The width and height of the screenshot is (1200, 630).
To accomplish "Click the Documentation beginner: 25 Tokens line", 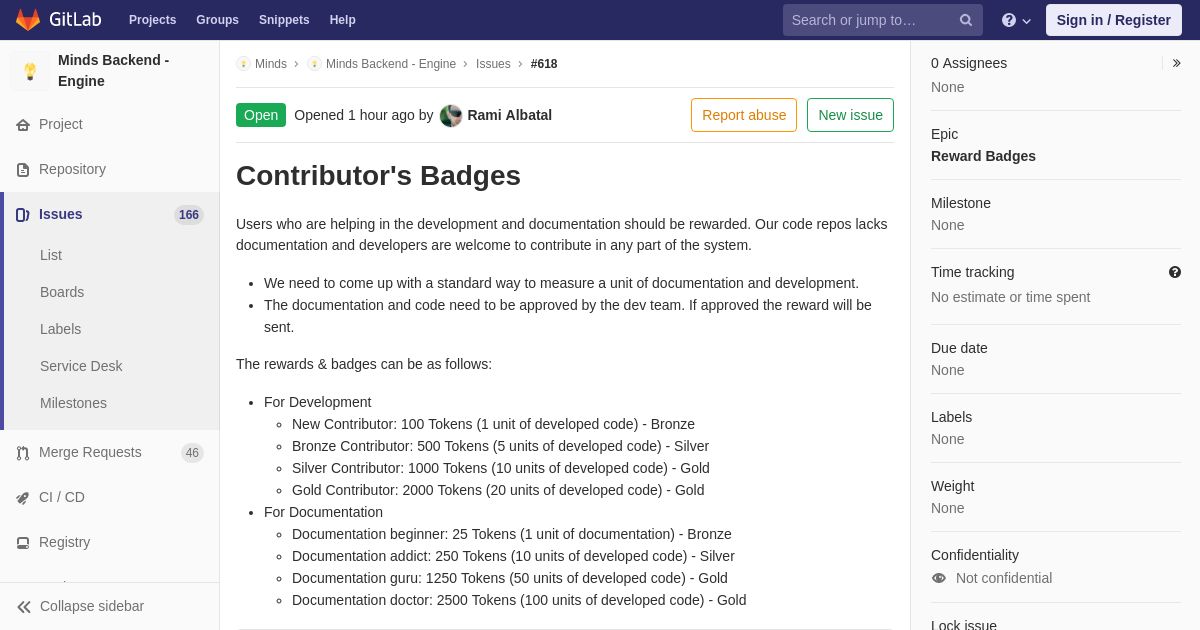I will pyautogui.click(x=512, y=534).
